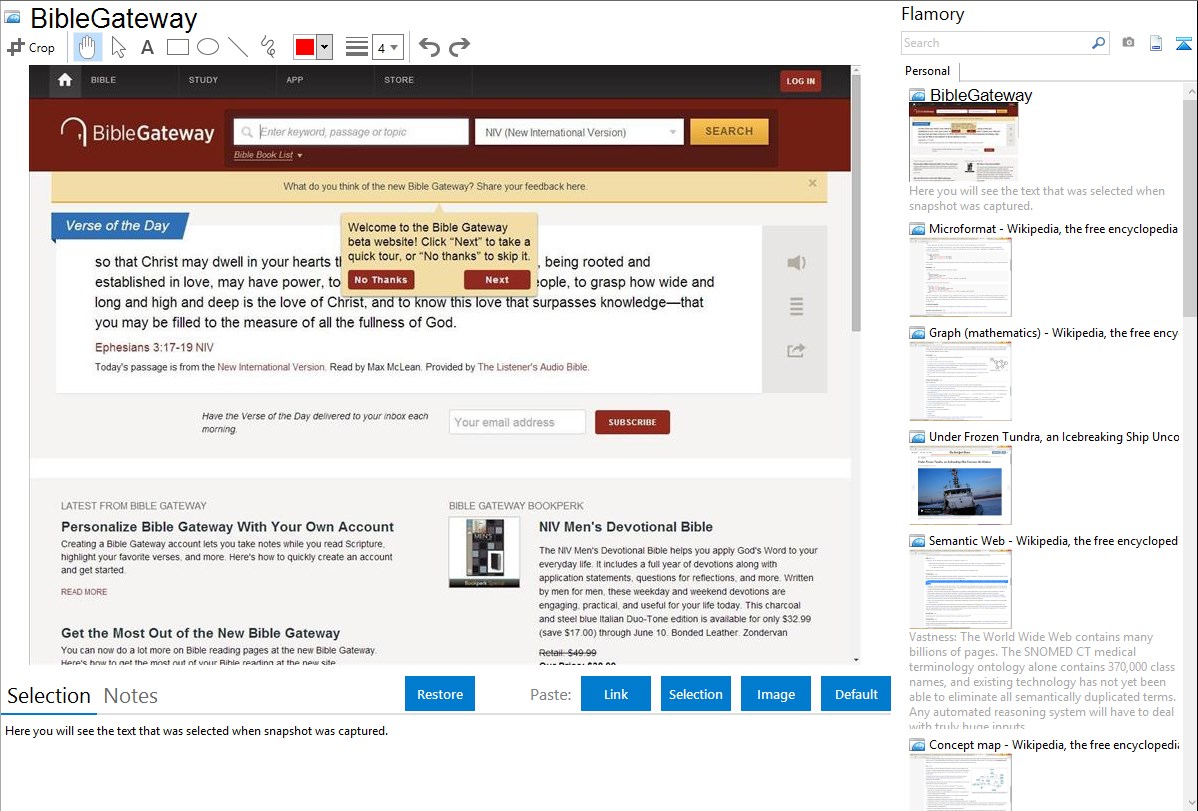Click the camera snapshot icon
Image resolution: width=1198 pixels, height=811 pixels.
(x=1128, y=43)
